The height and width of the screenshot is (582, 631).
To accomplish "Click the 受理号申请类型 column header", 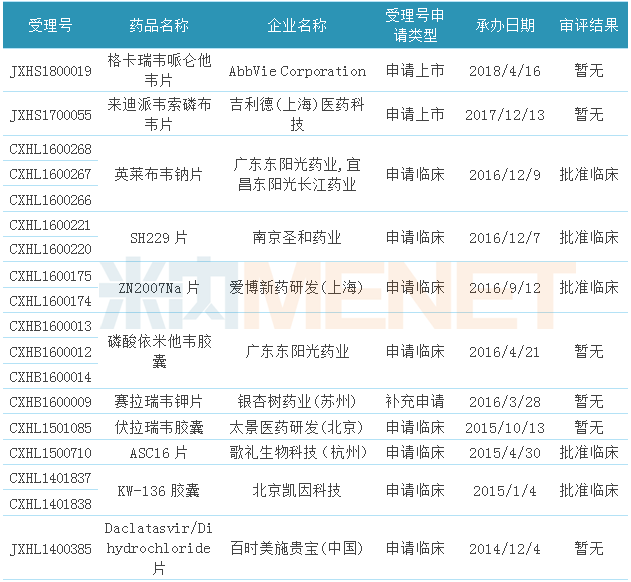I will pyautogui.click(x=415, y=26).
